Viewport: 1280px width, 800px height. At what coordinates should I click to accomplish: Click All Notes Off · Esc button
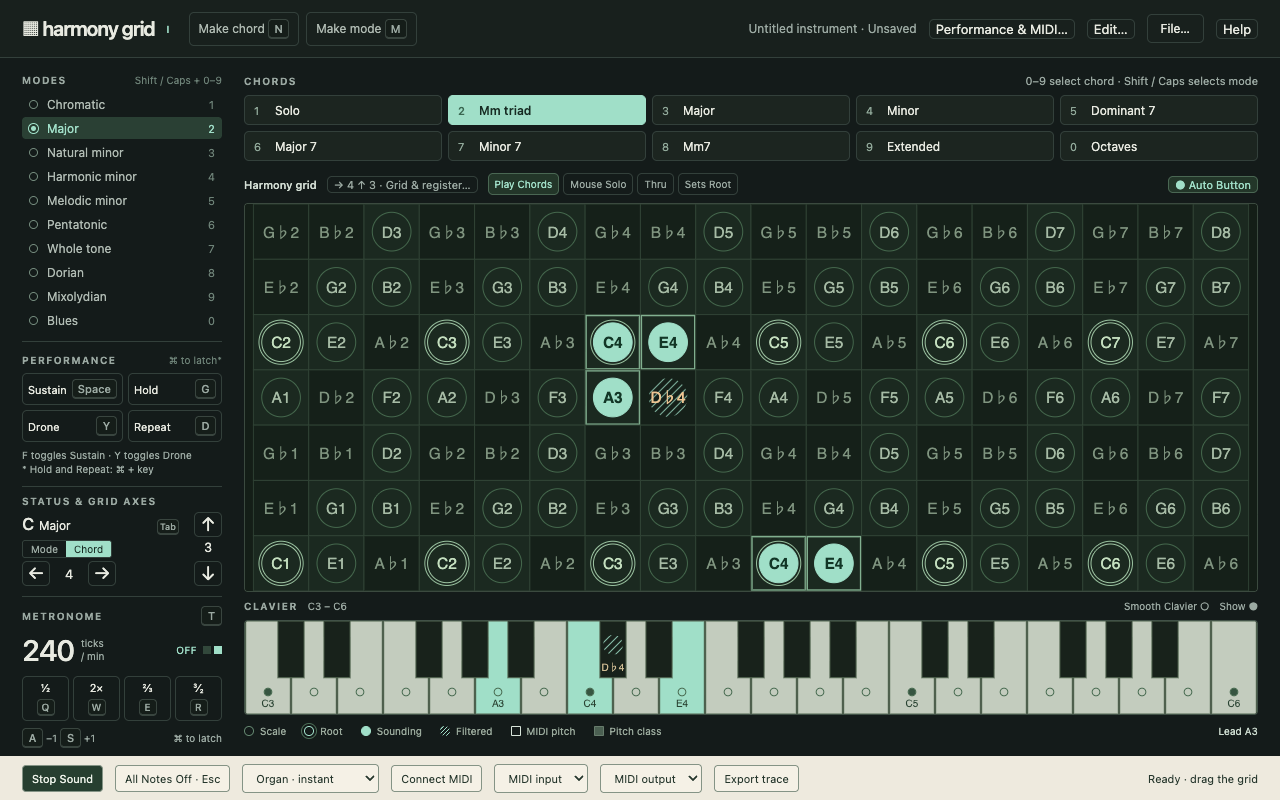pyautogui.click(x=173, y=779)
